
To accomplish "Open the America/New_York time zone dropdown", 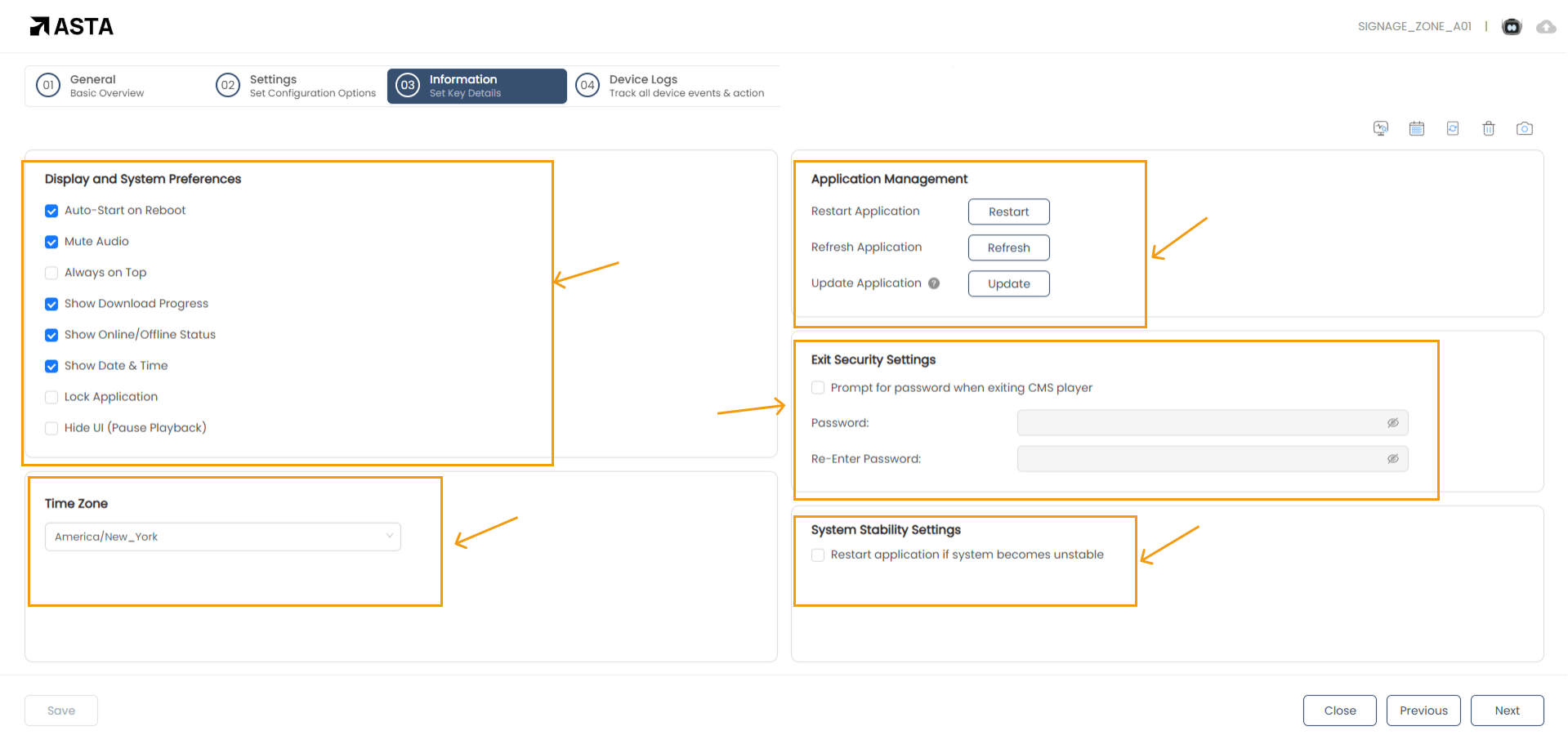I will pos(222,537).
